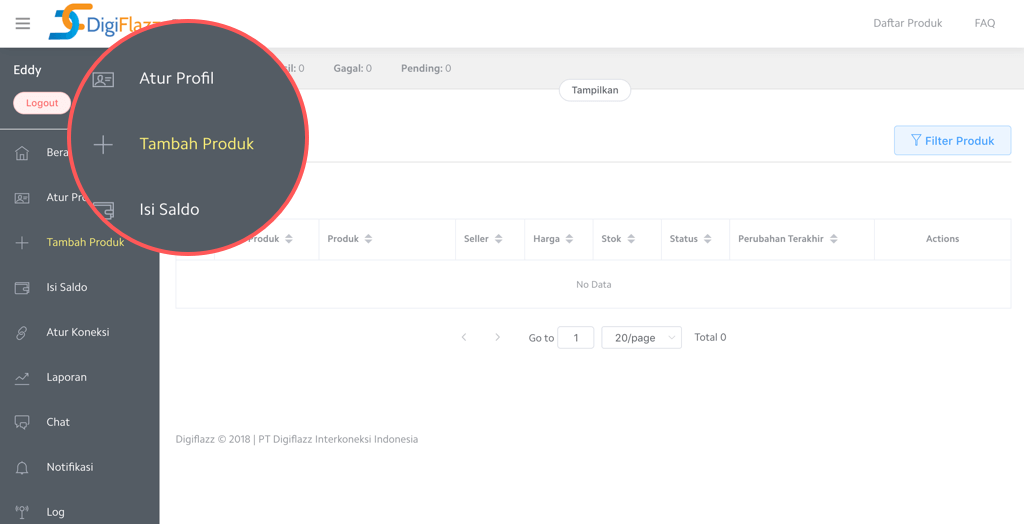Open Daftar Produk in top navigation

(x=907, y=23)
